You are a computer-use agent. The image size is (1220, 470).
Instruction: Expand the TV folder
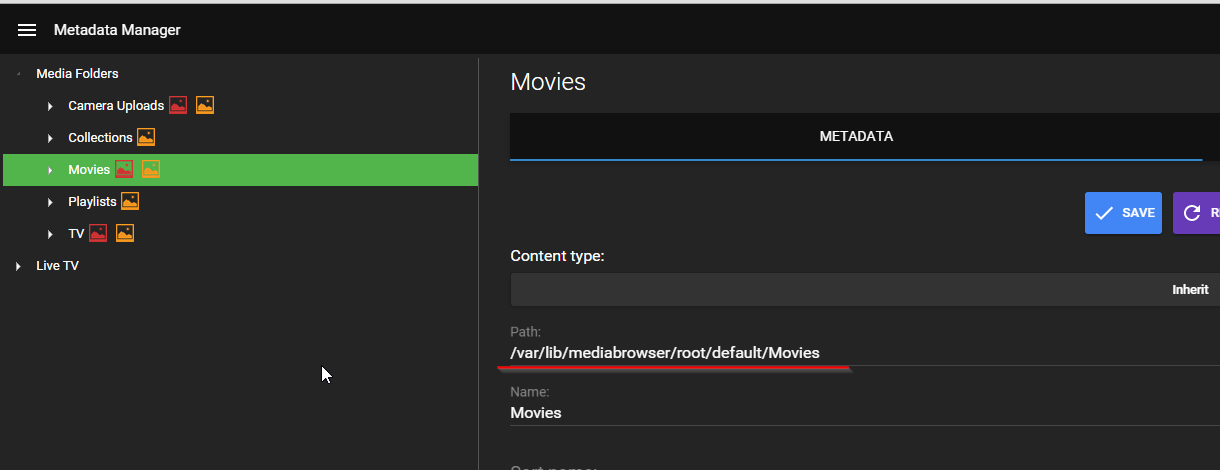pos(51,234)
